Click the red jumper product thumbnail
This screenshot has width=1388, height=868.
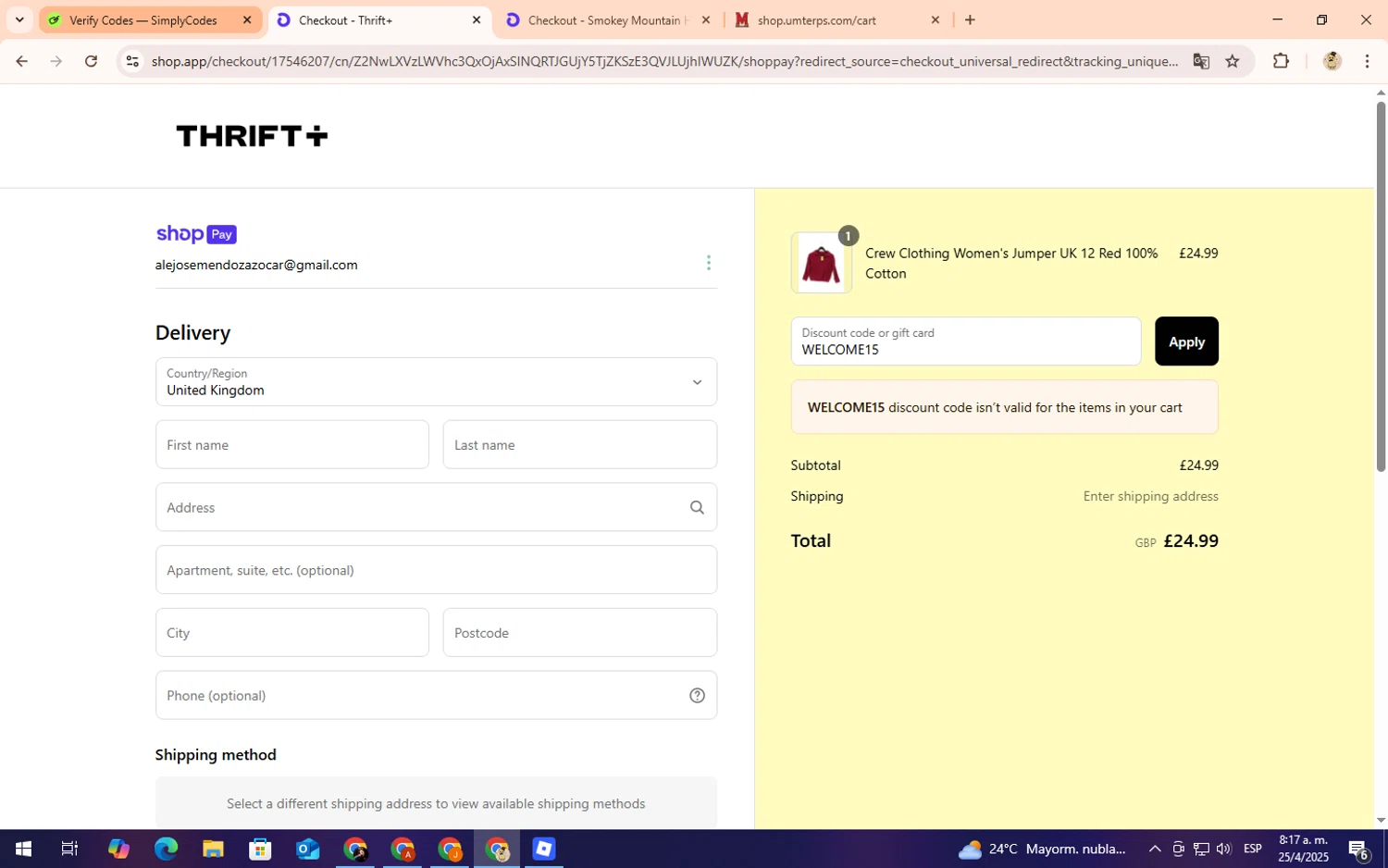tap(821, 263)
